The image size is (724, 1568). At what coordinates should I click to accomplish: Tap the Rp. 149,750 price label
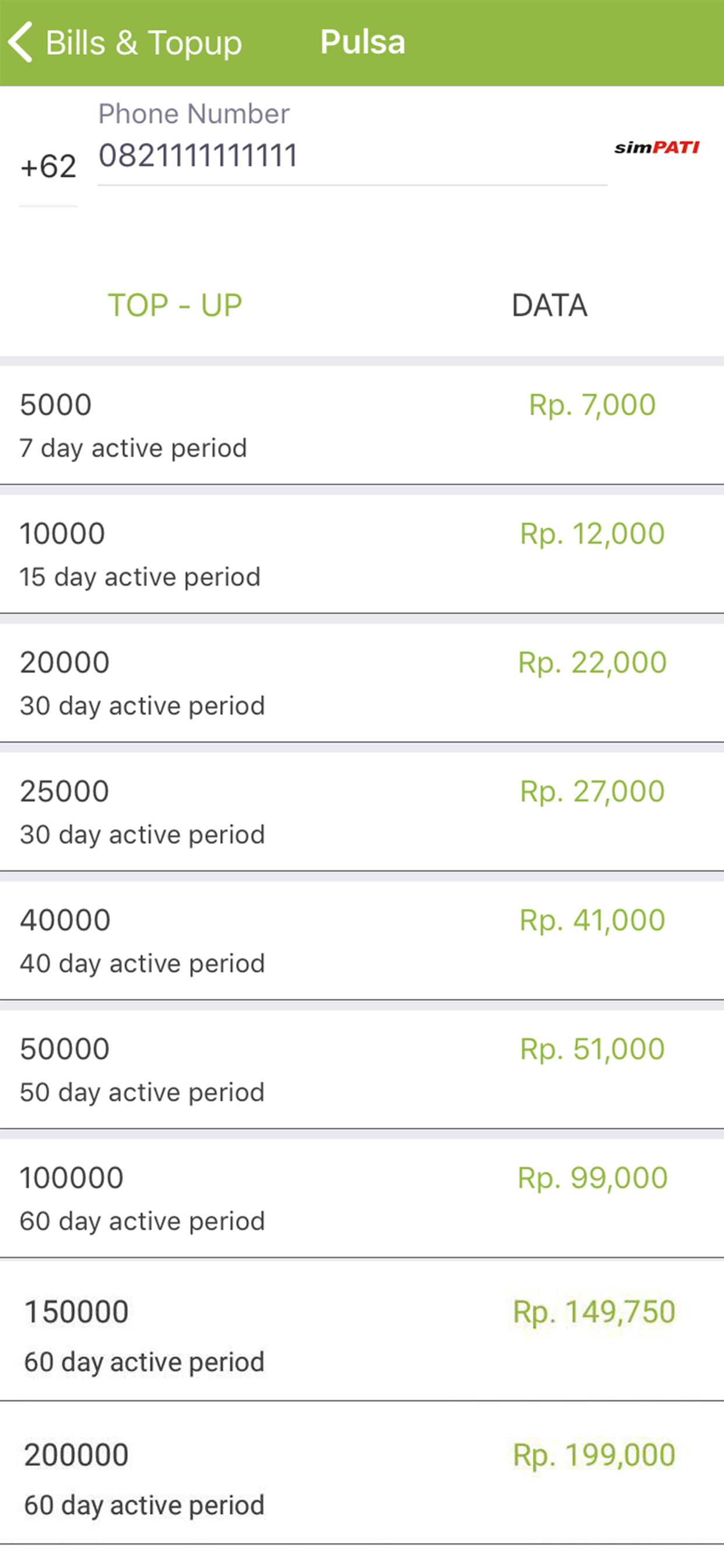click(594, 1312)
